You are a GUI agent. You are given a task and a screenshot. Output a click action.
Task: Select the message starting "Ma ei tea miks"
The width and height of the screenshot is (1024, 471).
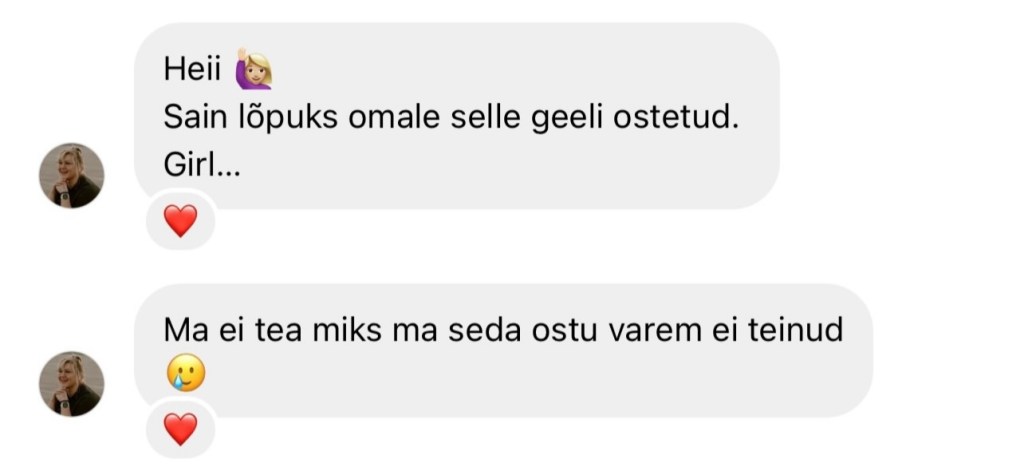pos(502,329)
